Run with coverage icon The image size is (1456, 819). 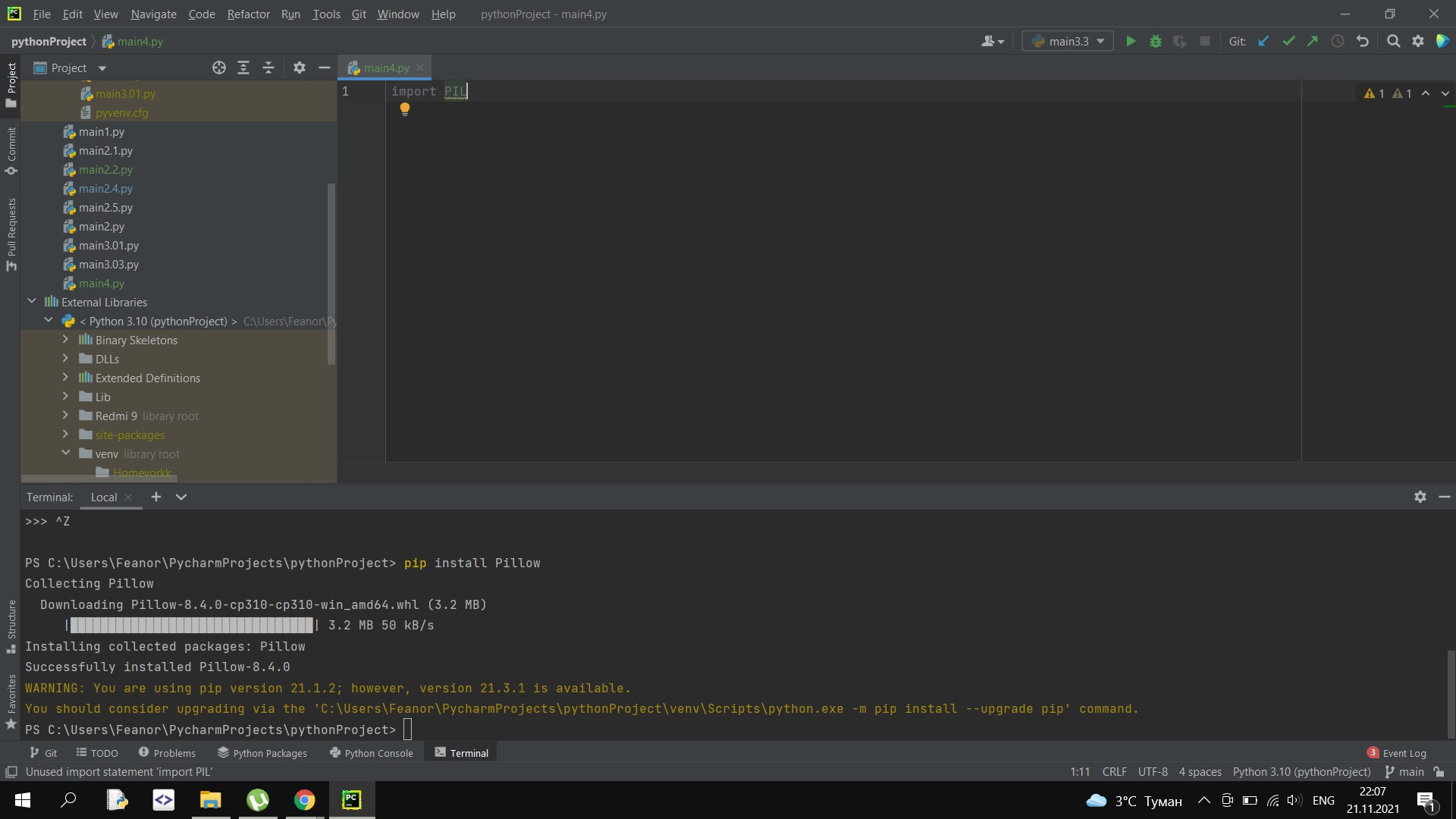pos(1179,42)
